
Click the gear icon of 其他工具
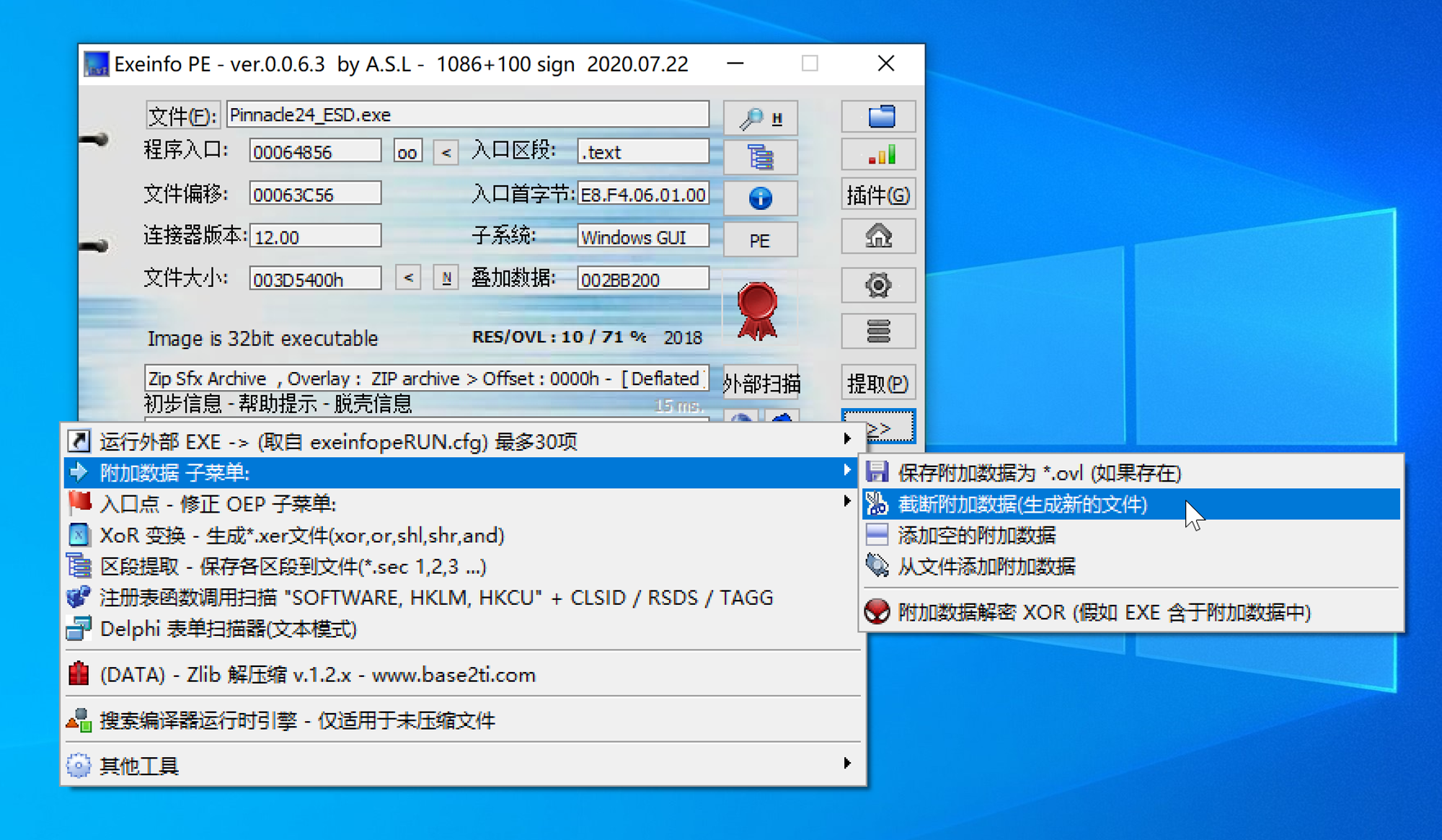[79, 765]
